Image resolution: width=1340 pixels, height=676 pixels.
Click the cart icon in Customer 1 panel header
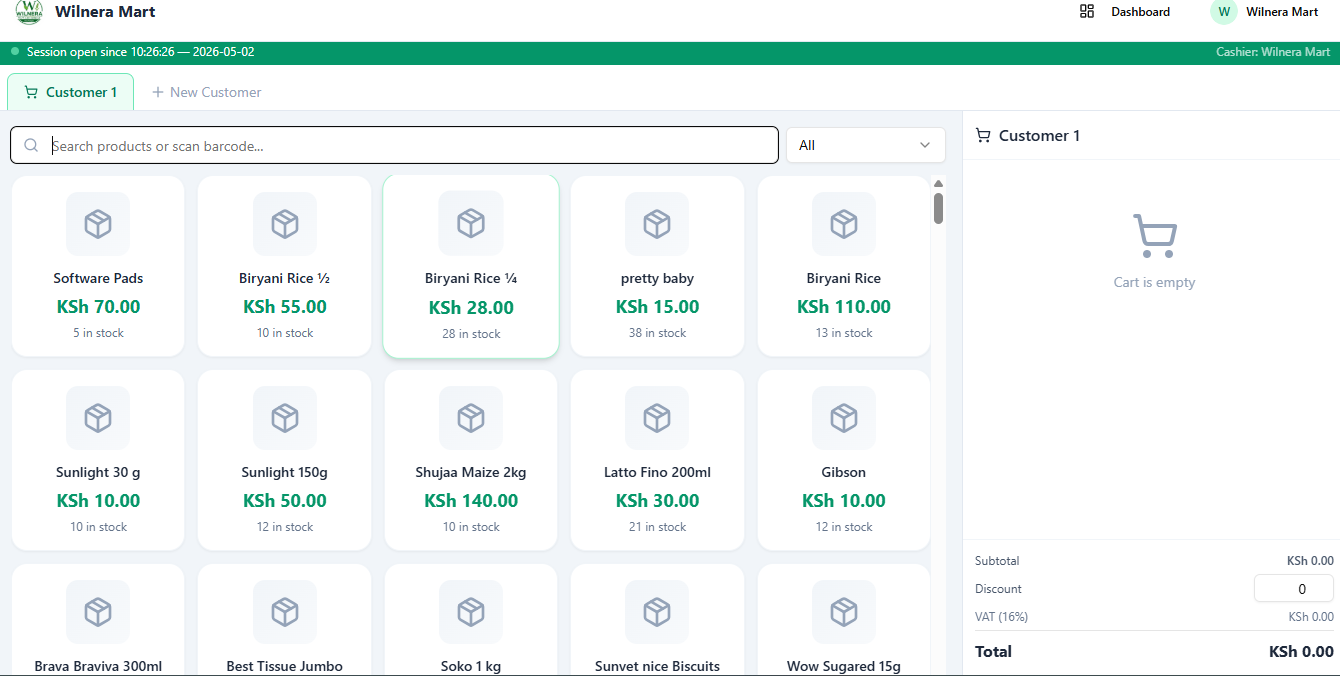(x=983, y=135)
